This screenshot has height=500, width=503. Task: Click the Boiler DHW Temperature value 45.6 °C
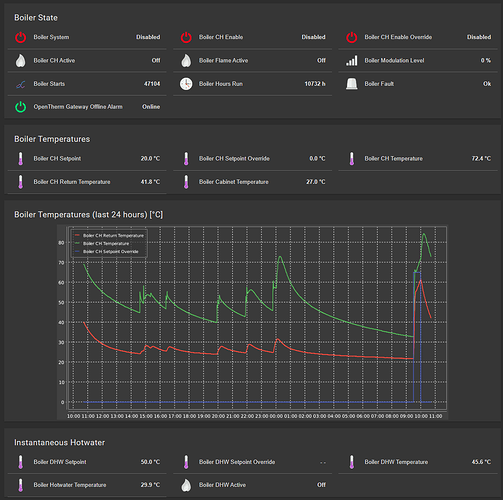pyautogui.click(x=481, y=462)
